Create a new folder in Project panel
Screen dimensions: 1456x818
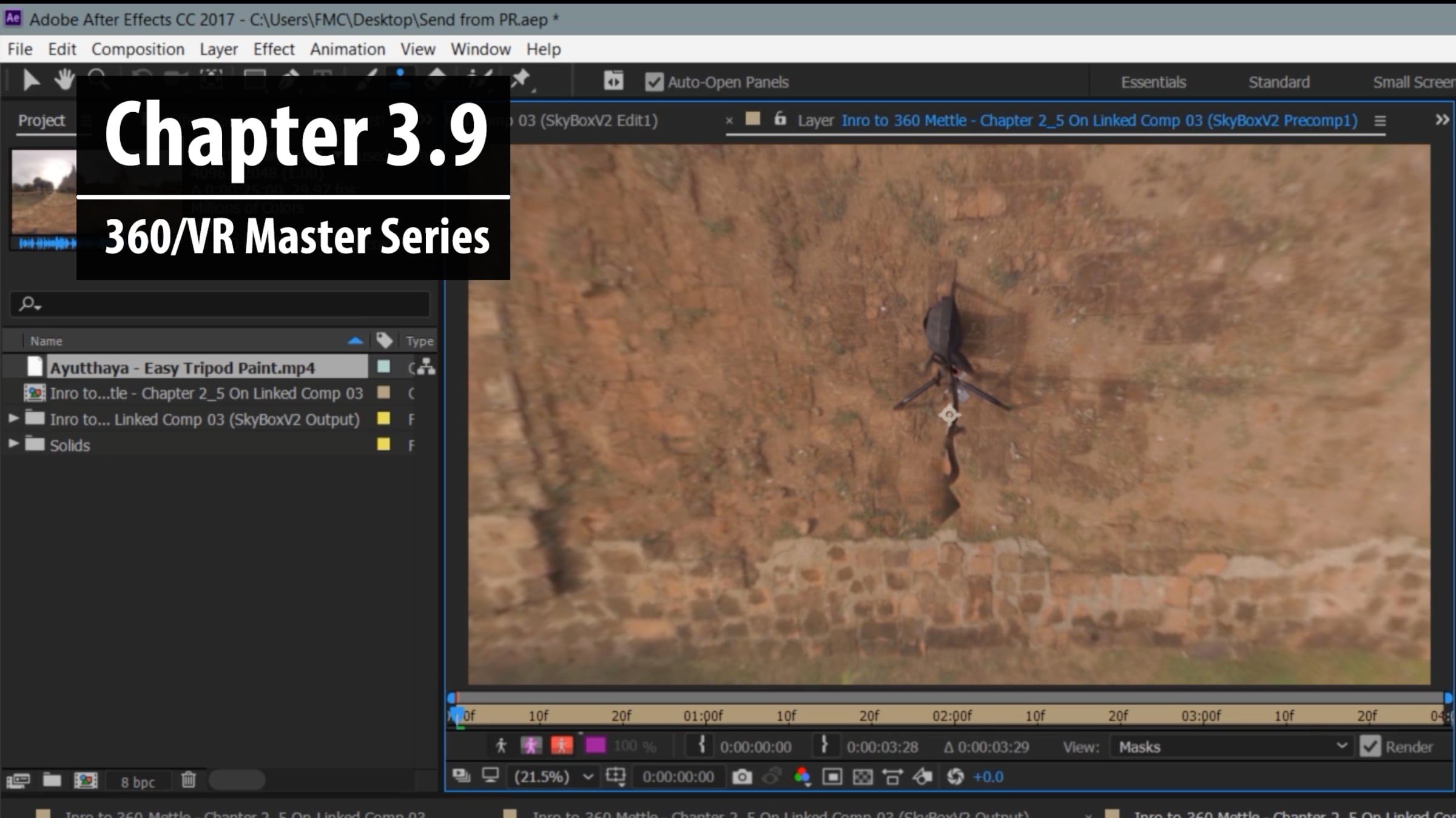52,780
